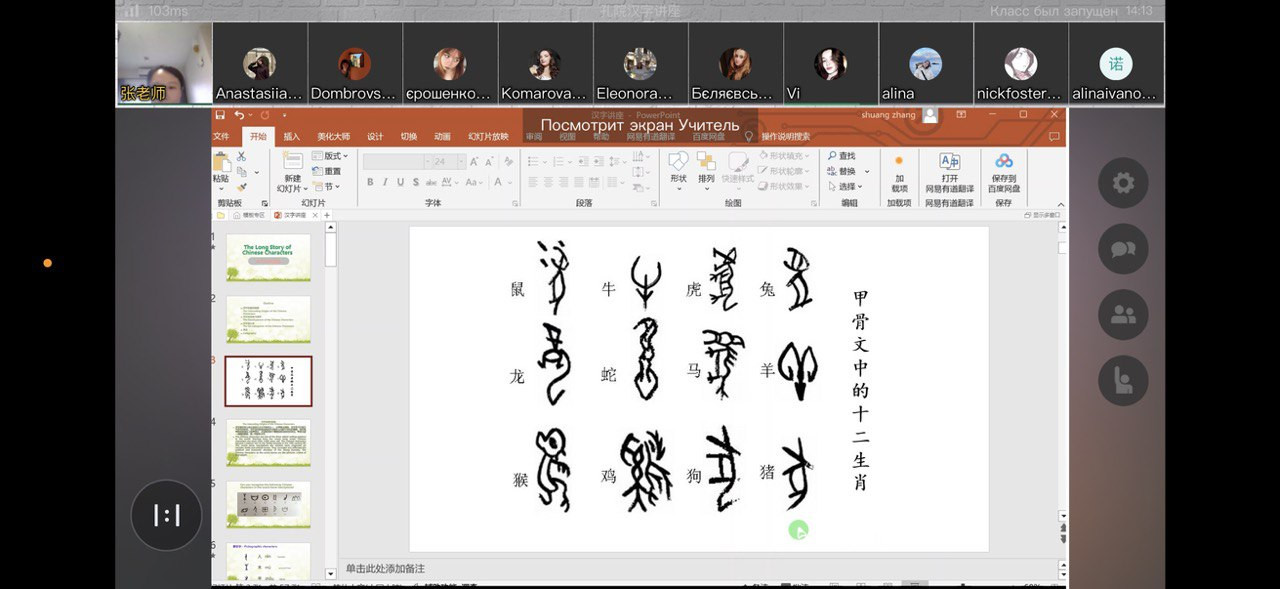Expand the 版式 layout dropdown
This screenshot has height=589, width=1280.
pos(333,156)
